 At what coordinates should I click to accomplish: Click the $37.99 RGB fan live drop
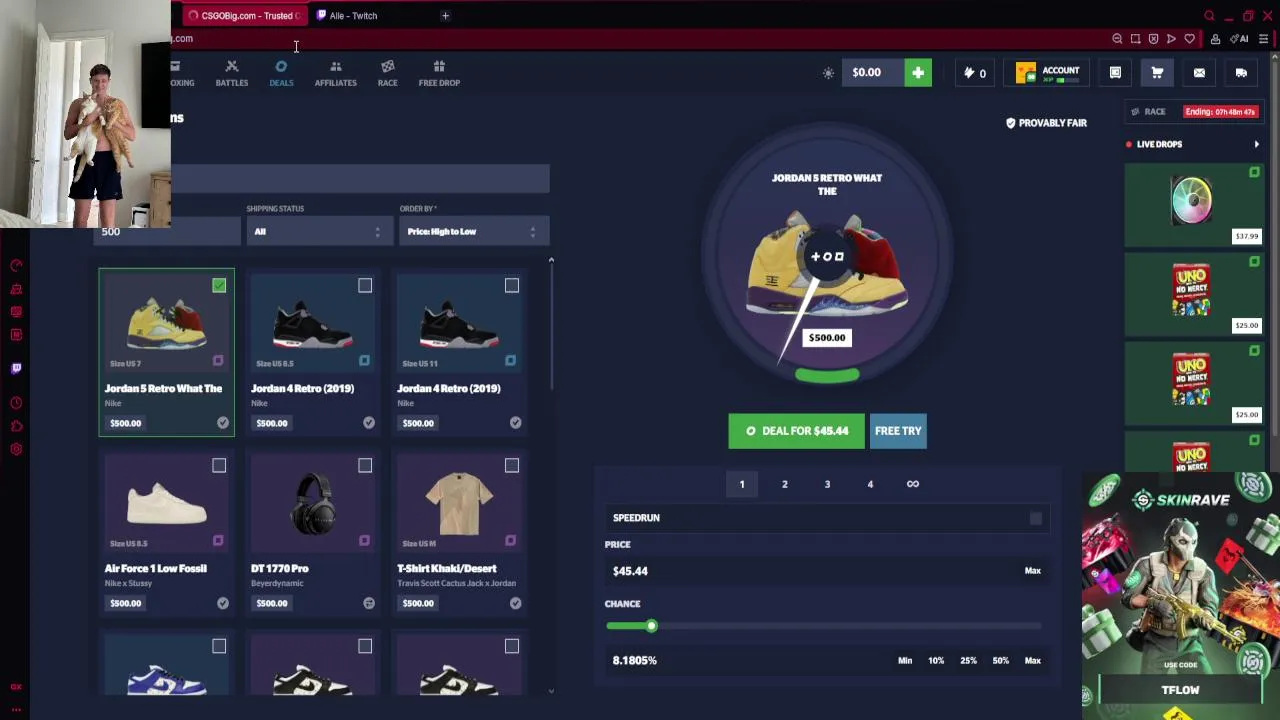click(1192, 205)
